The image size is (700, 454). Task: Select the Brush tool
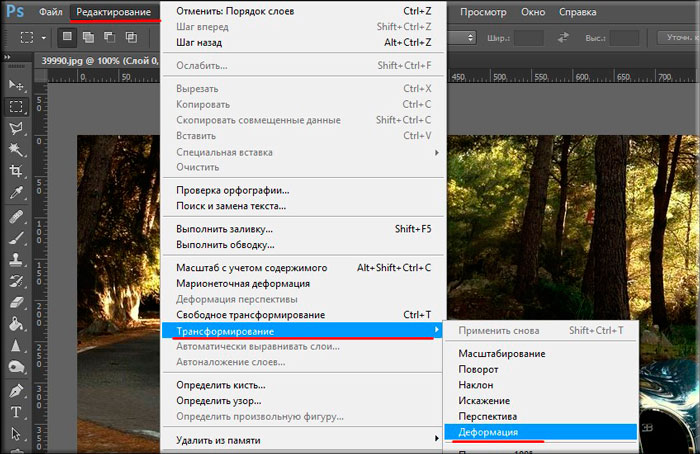(x=16, y=238)
